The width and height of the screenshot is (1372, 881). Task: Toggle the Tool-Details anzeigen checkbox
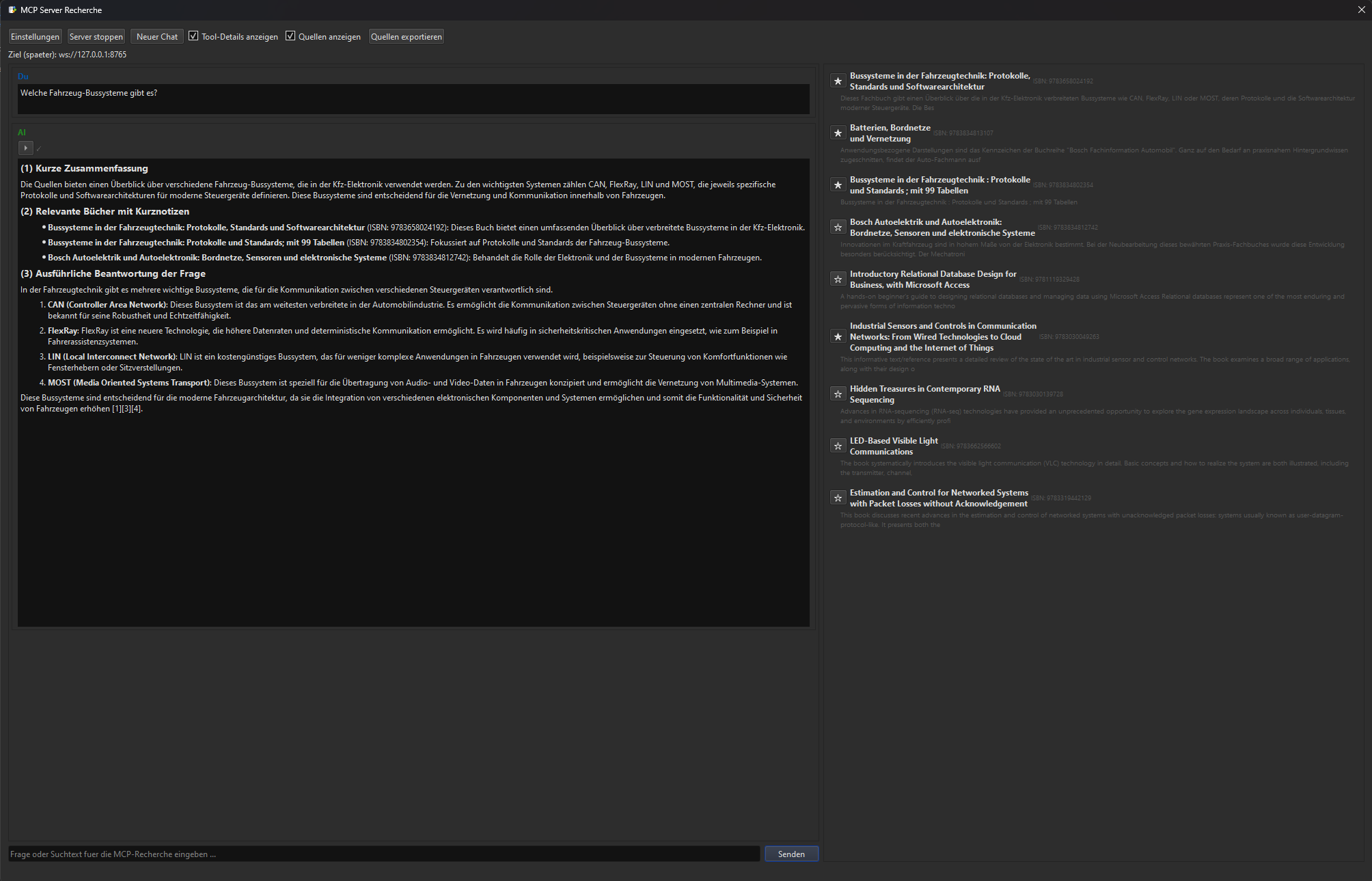(x=193, y=36)
